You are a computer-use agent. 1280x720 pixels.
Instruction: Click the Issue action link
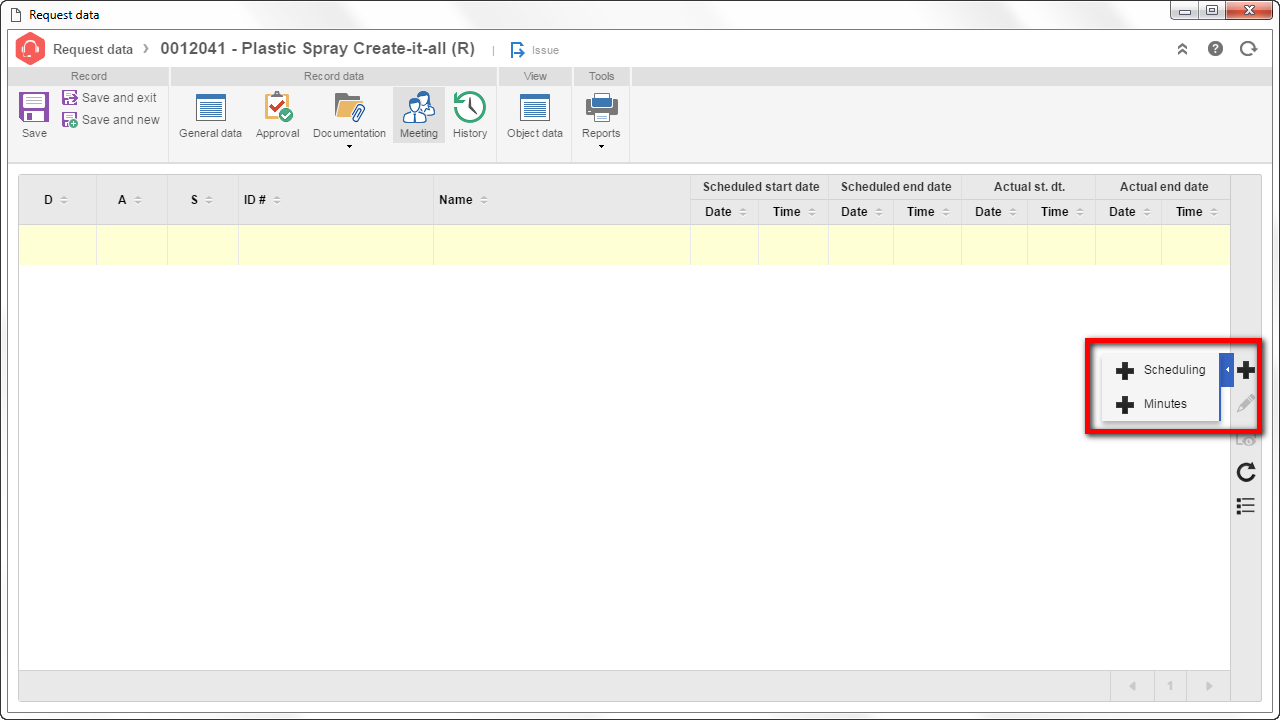point(534,50)
